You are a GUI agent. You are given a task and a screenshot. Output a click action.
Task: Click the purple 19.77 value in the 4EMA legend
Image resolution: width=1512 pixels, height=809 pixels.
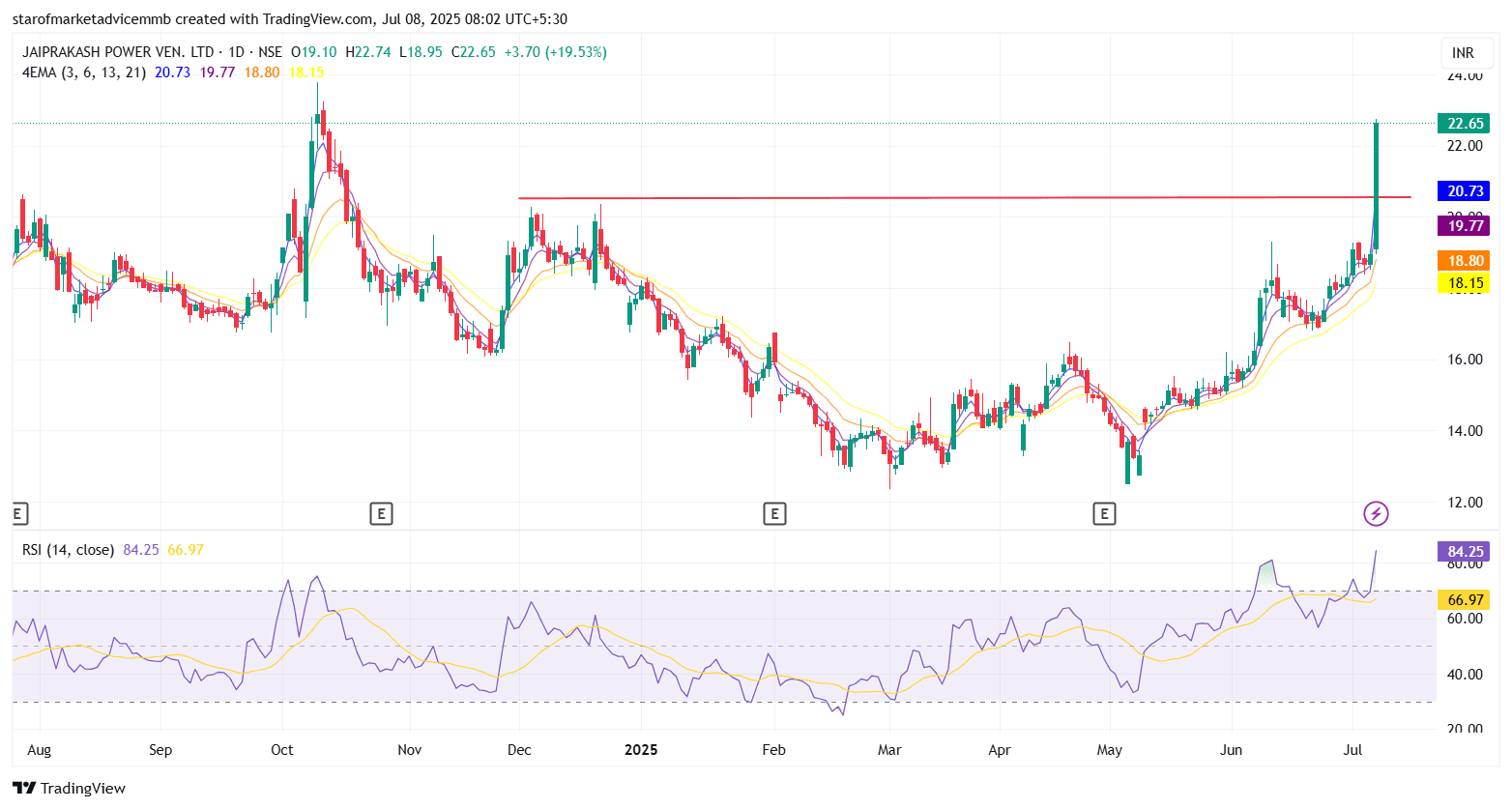pos(218,72)
